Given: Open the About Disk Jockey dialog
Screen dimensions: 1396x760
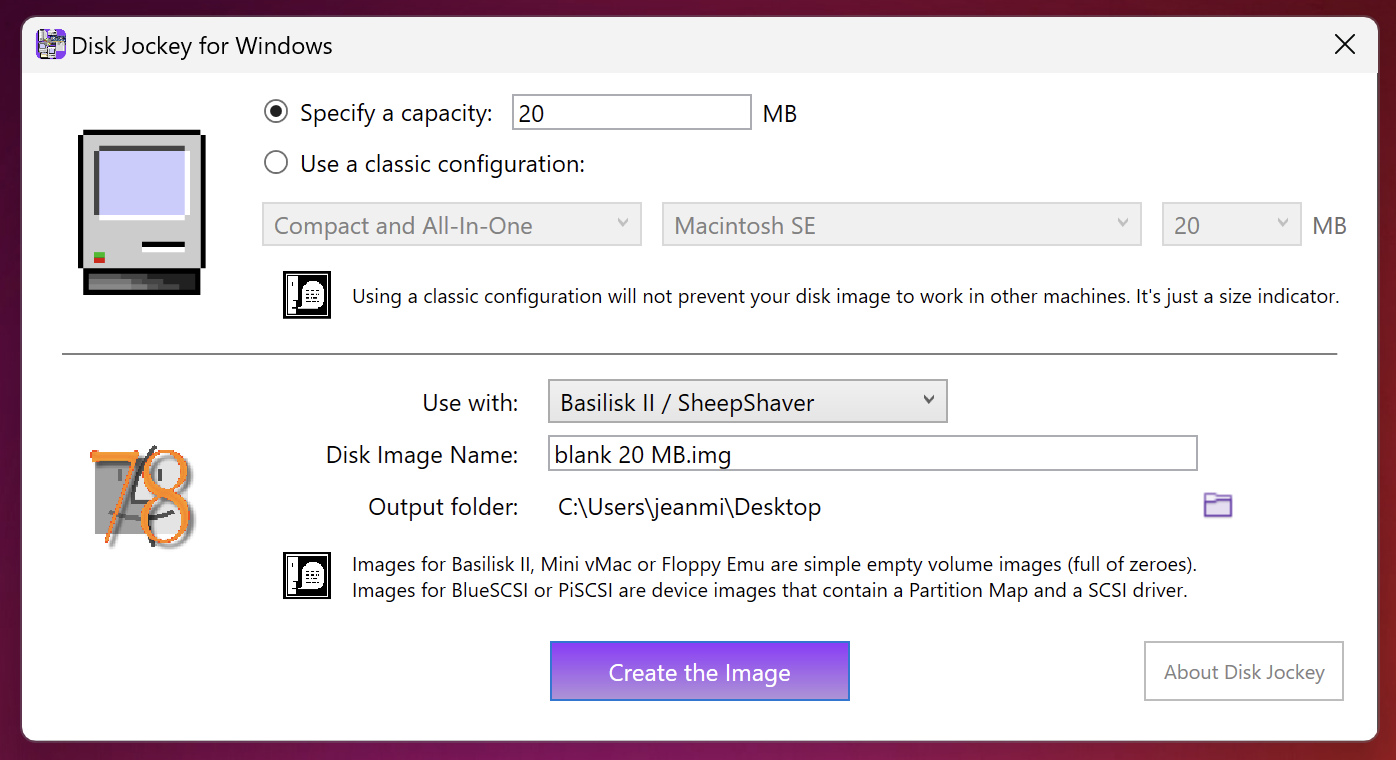Looking at the screenshot, I should coord(1244,671).
